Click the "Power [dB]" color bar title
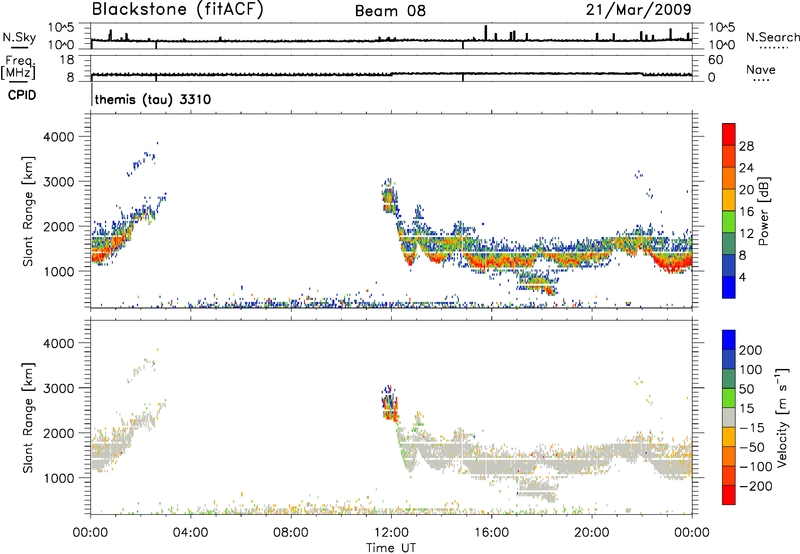 (x=763, y=211)
